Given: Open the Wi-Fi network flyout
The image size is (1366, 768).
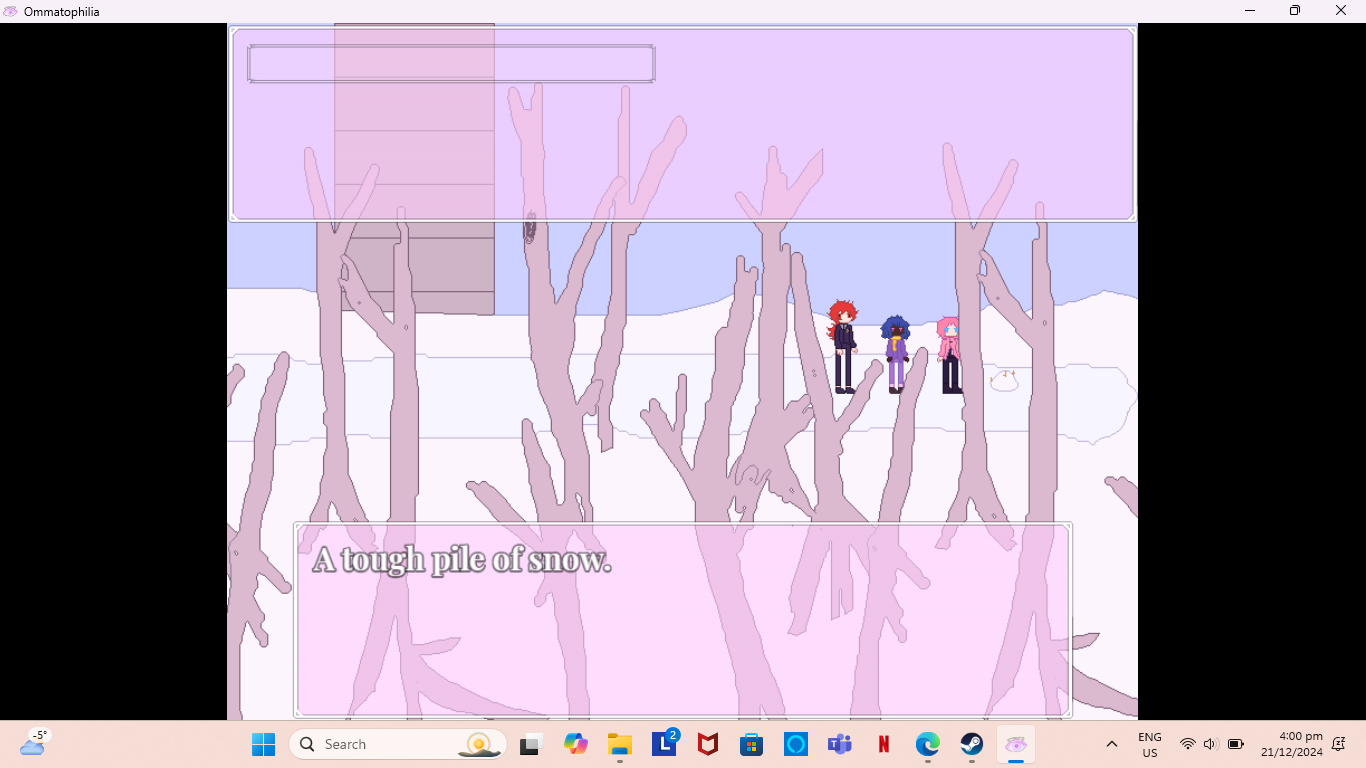Looking at the screenshot, I should (x=1187, y=744).
